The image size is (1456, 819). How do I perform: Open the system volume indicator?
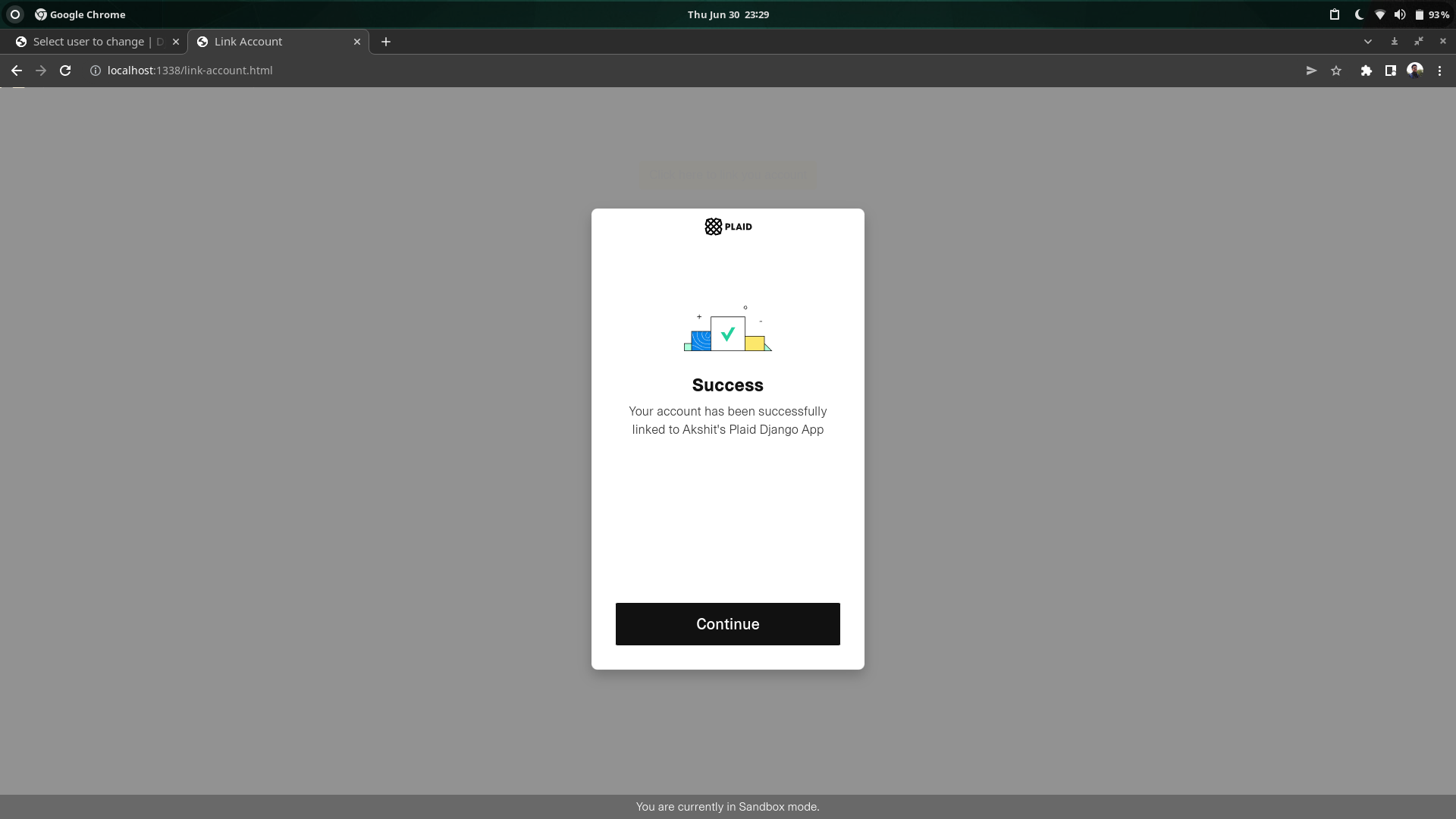click(1399, 14)
